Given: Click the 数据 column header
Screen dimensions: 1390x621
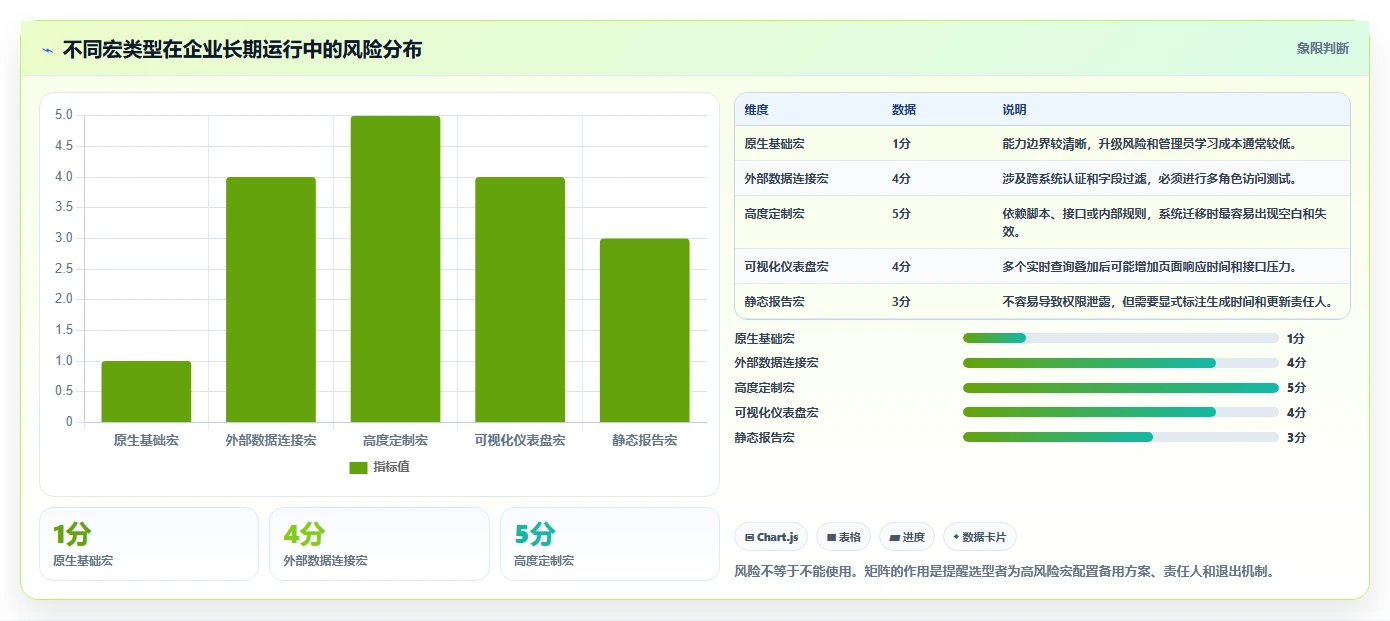Looking at the screenshot, I should pyautogui.click(x=904, y=110).
